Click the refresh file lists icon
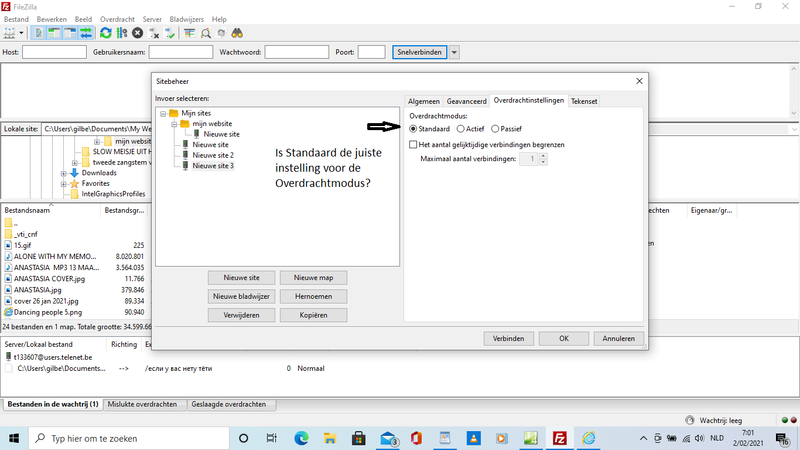 point(105,33)
